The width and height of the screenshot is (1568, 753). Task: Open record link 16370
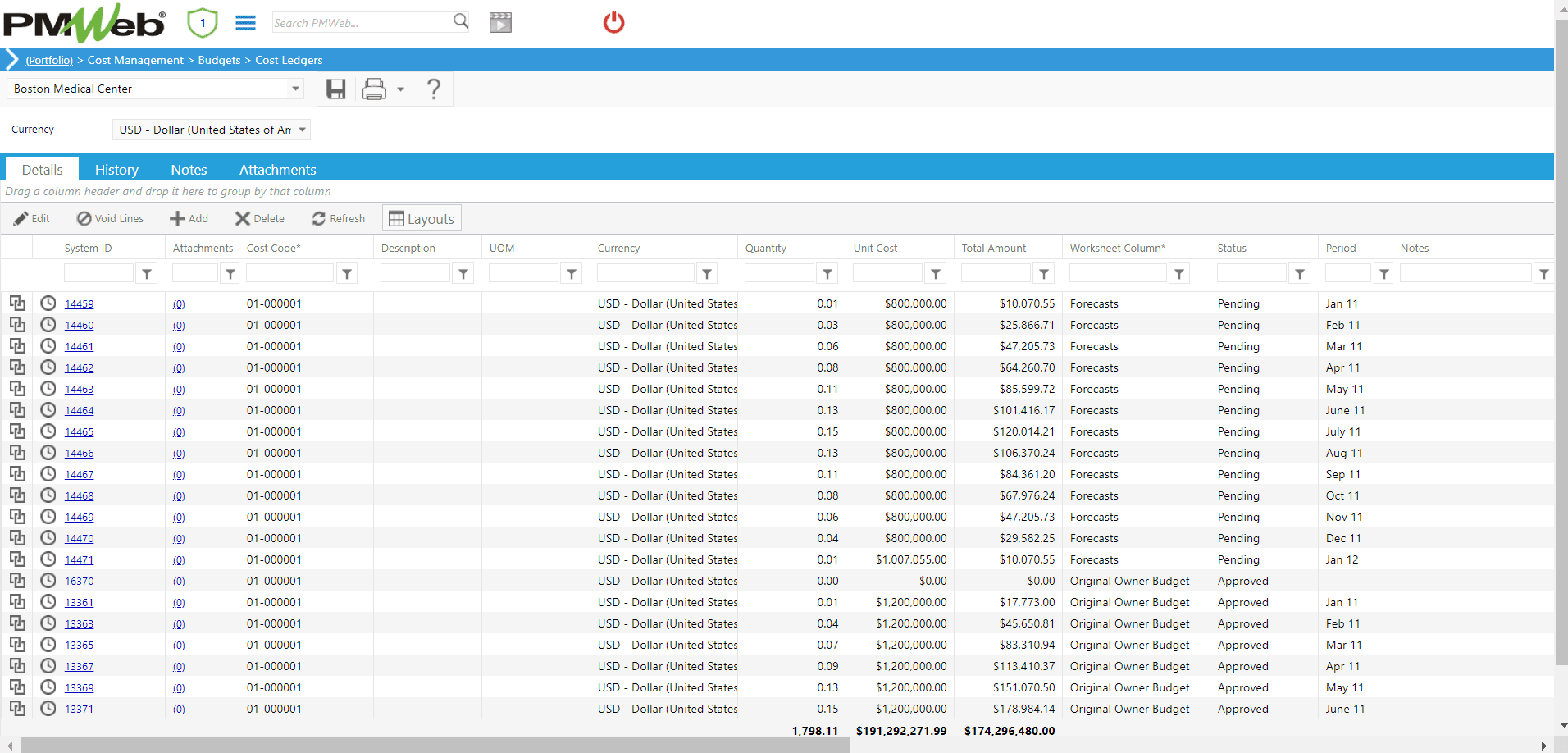click(x=80, y=581)
